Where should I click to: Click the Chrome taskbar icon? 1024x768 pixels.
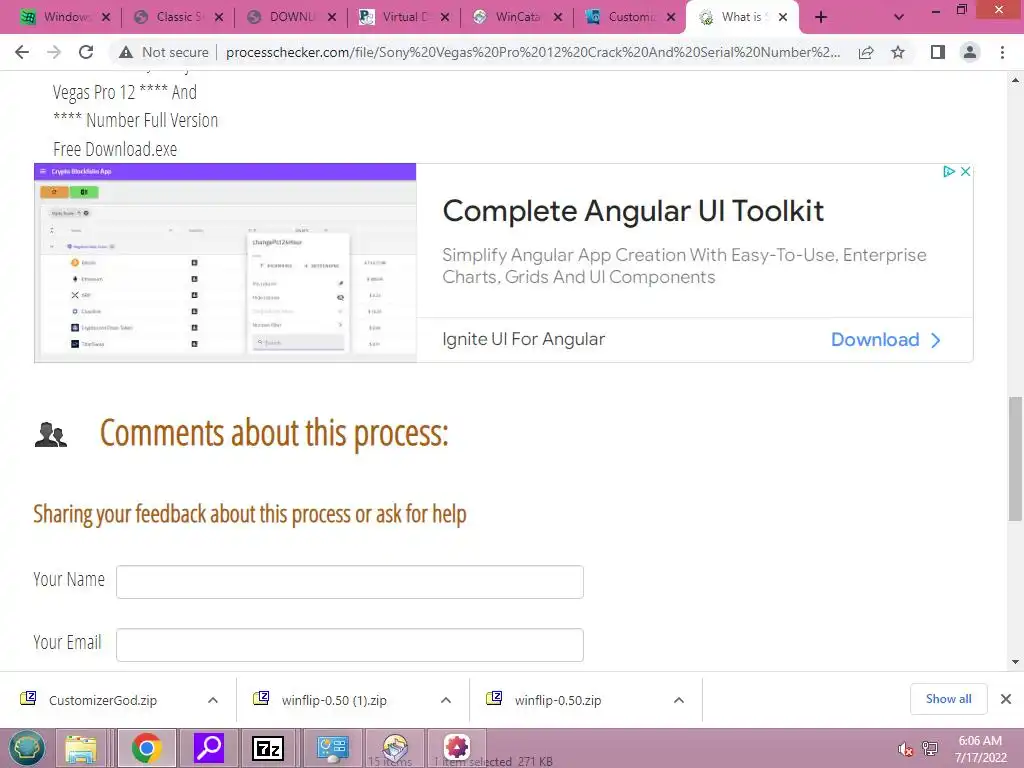click(x=146, y=748)
